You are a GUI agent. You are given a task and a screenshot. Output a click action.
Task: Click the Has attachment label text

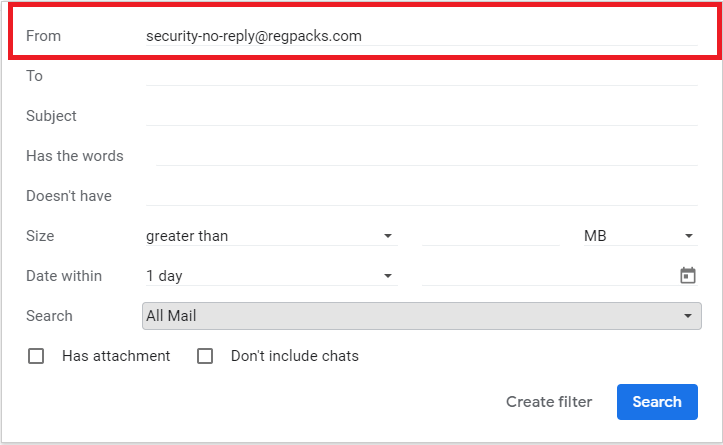tap(116, 356)
